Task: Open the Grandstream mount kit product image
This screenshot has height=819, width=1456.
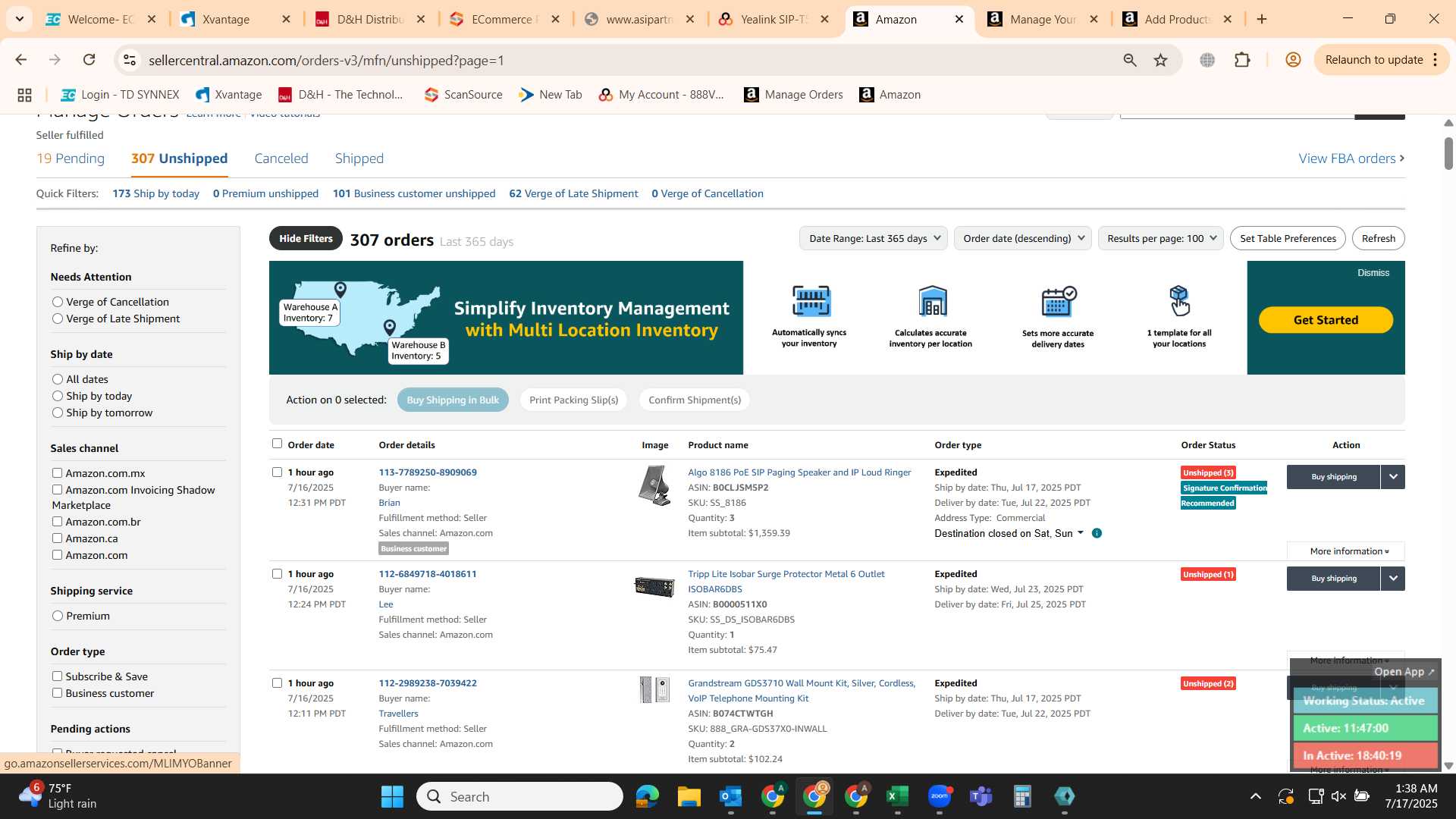Action: pyautogui.click(x=654, y=690)
